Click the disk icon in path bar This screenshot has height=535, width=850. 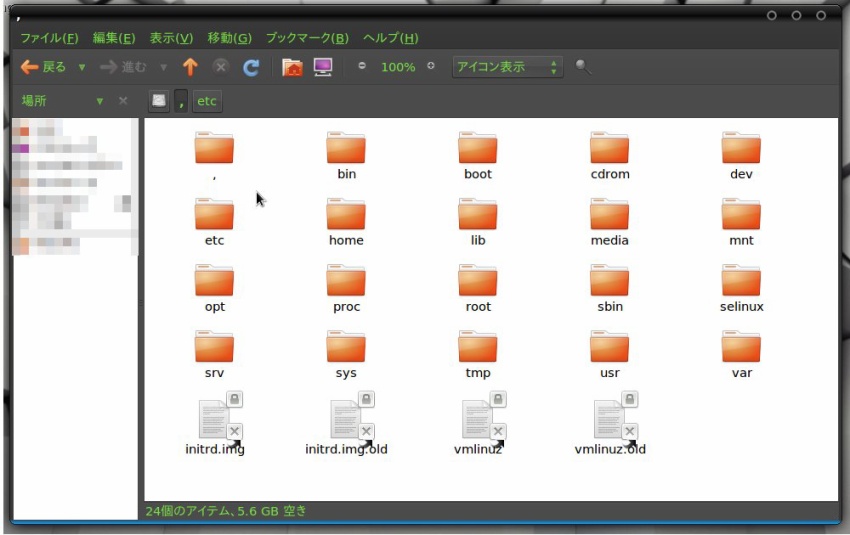(159, 101)
